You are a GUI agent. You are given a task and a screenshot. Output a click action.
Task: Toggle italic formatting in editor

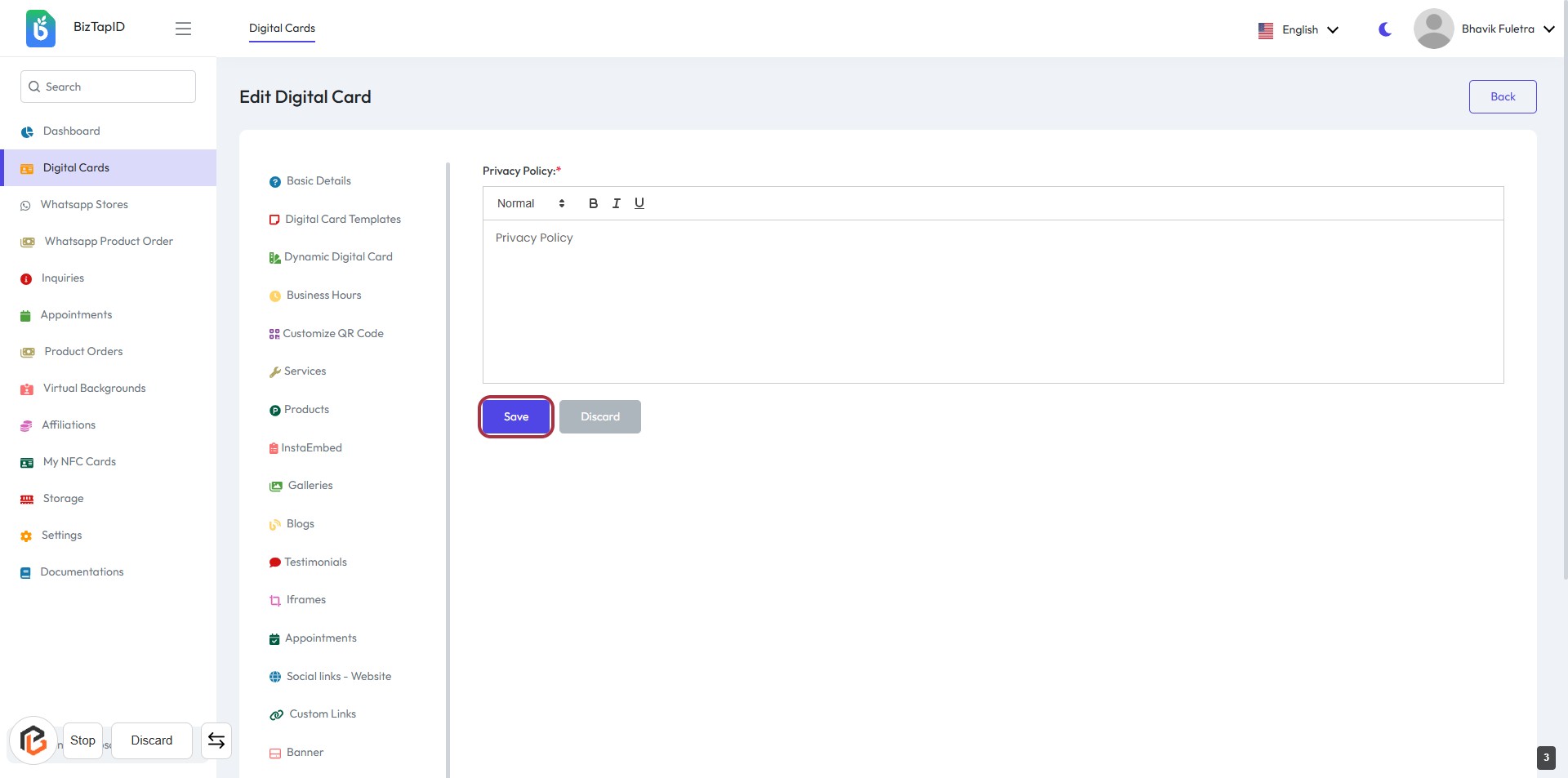pos(616,203)
